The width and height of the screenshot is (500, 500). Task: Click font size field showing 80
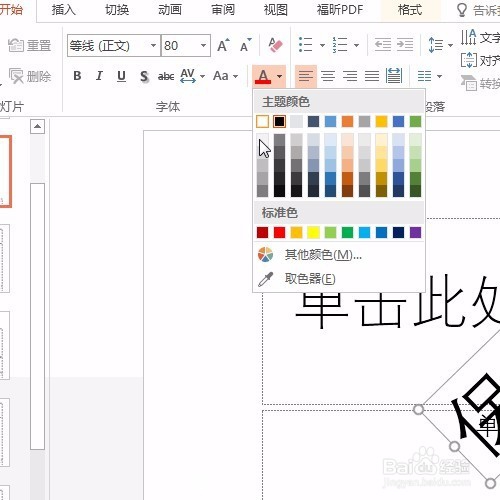click(x=180, y=45)
